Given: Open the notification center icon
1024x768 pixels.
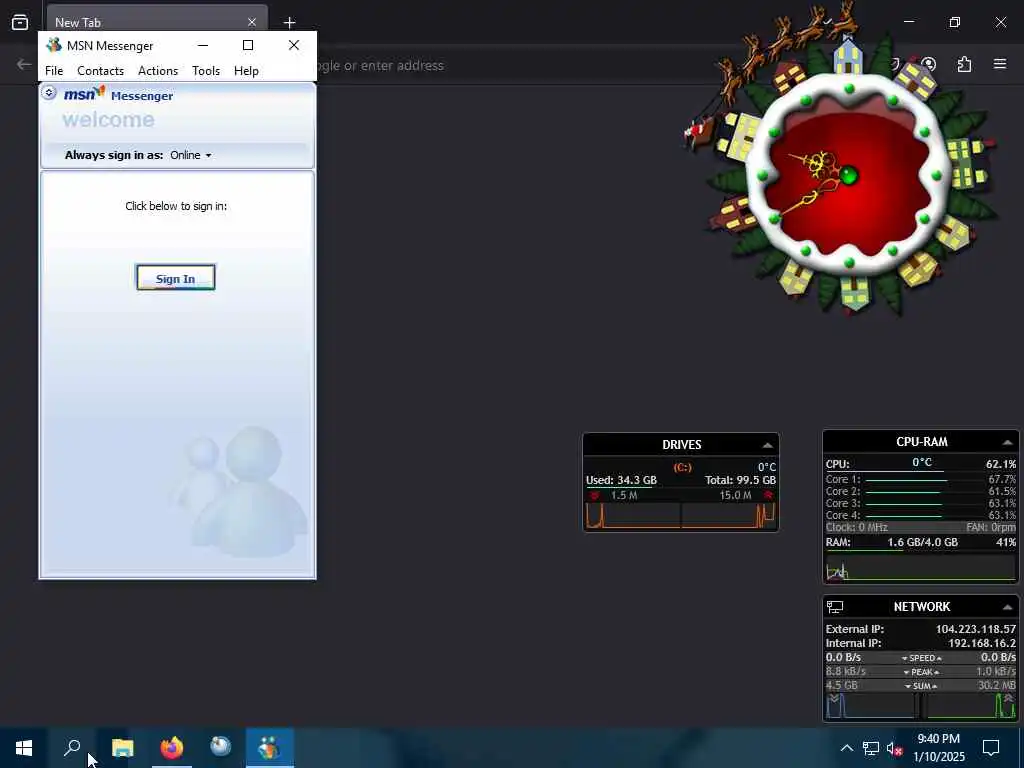Looking at the screenshot, I should (991, 748).
